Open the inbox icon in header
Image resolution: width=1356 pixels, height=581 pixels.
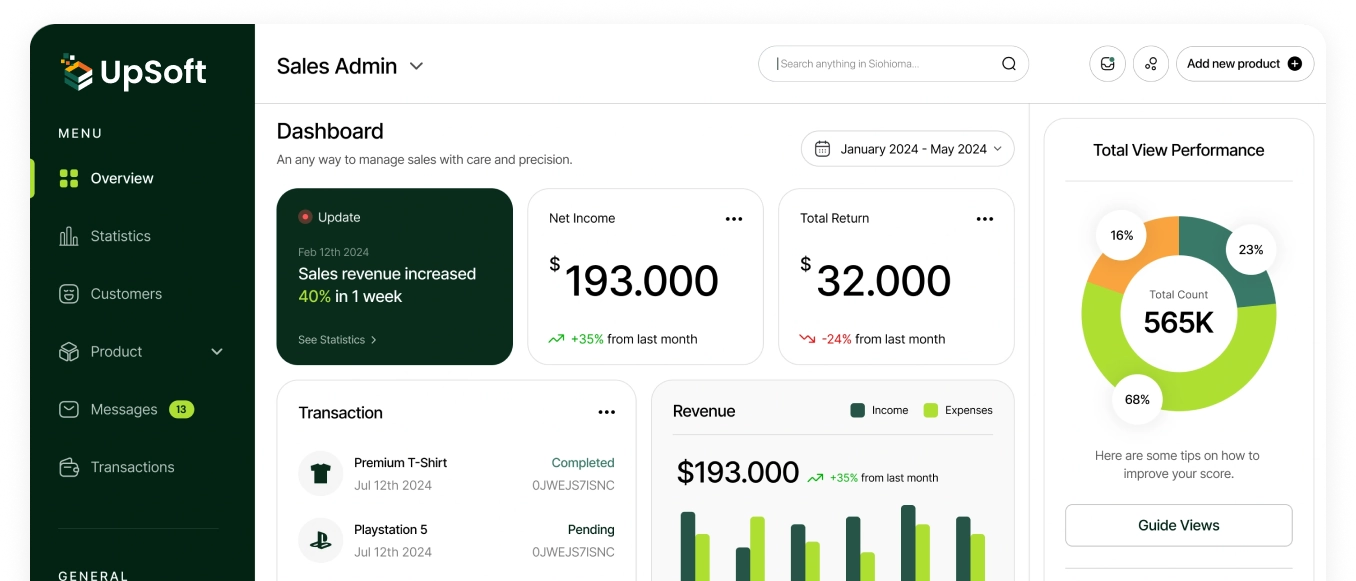coord(1107,64)
